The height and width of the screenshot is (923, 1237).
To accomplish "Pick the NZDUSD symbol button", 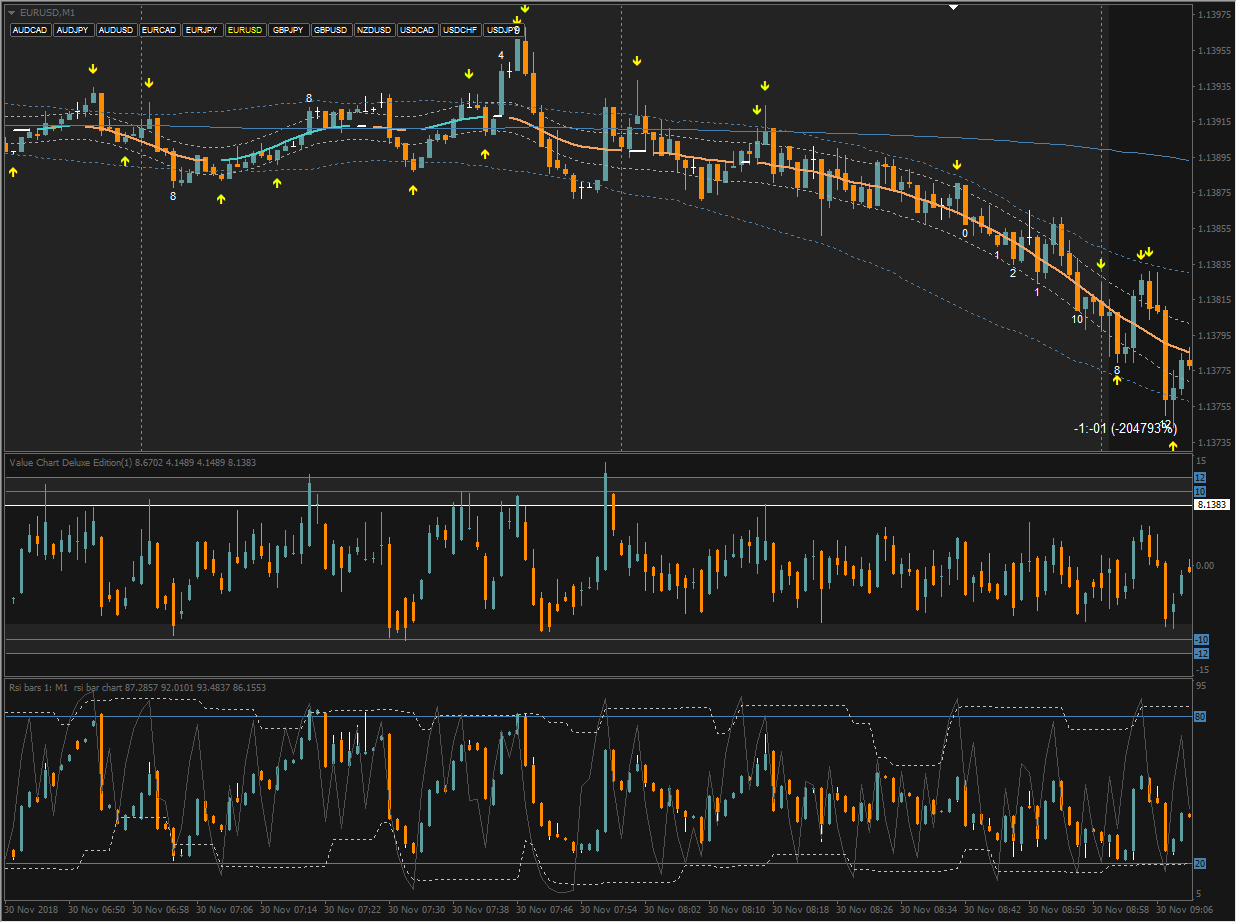I will pos(374,30).
